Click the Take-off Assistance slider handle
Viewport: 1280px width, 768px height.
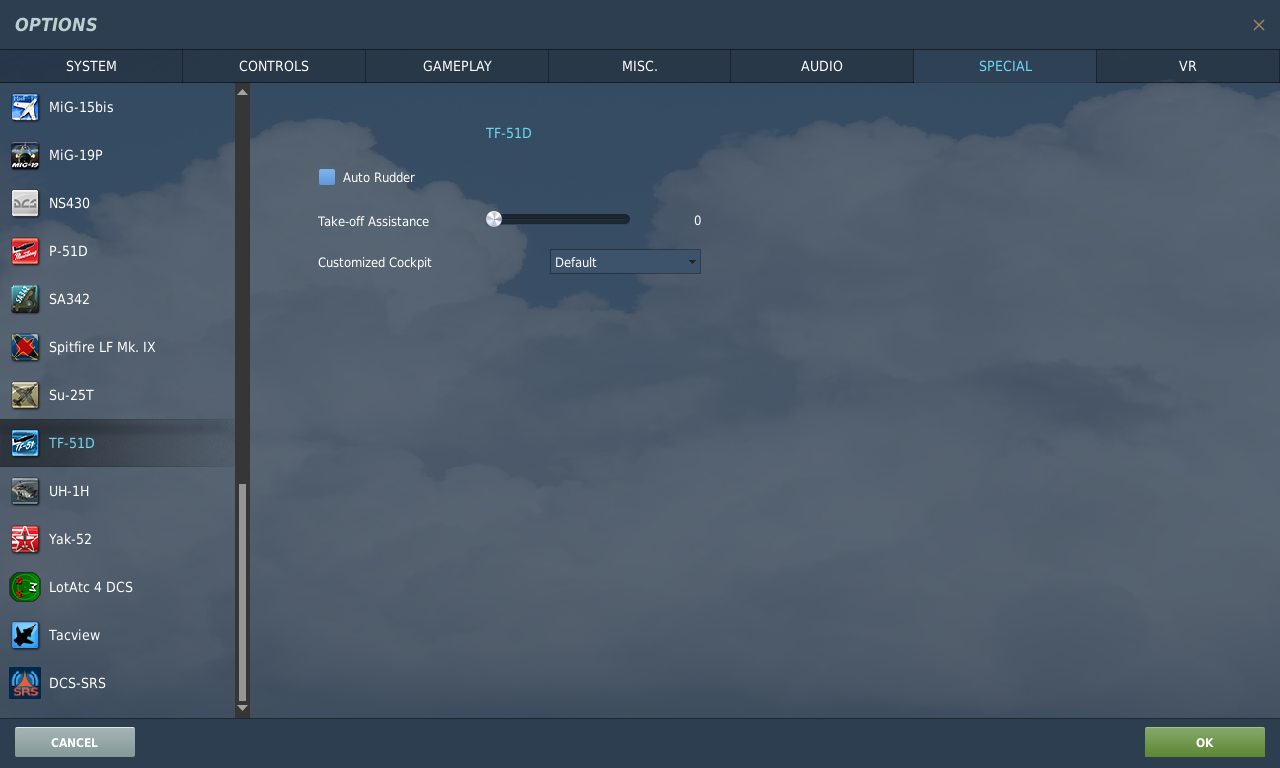(493, 219)
